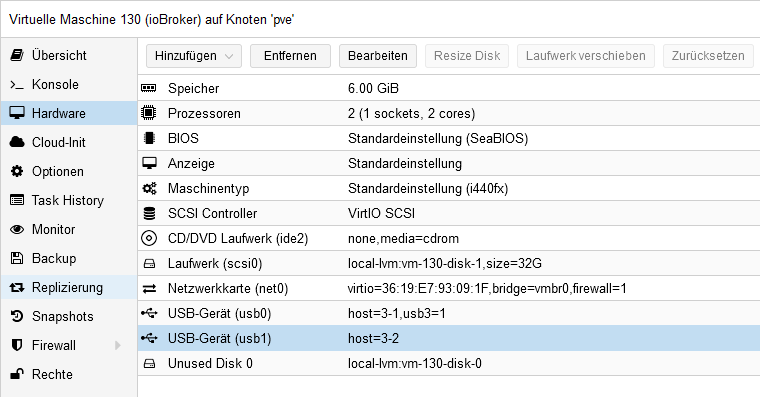Click the hard drive icon beside Laufwerk (scsi0)
This screenshot has width=760, height=397.
[x=149, y=264]
